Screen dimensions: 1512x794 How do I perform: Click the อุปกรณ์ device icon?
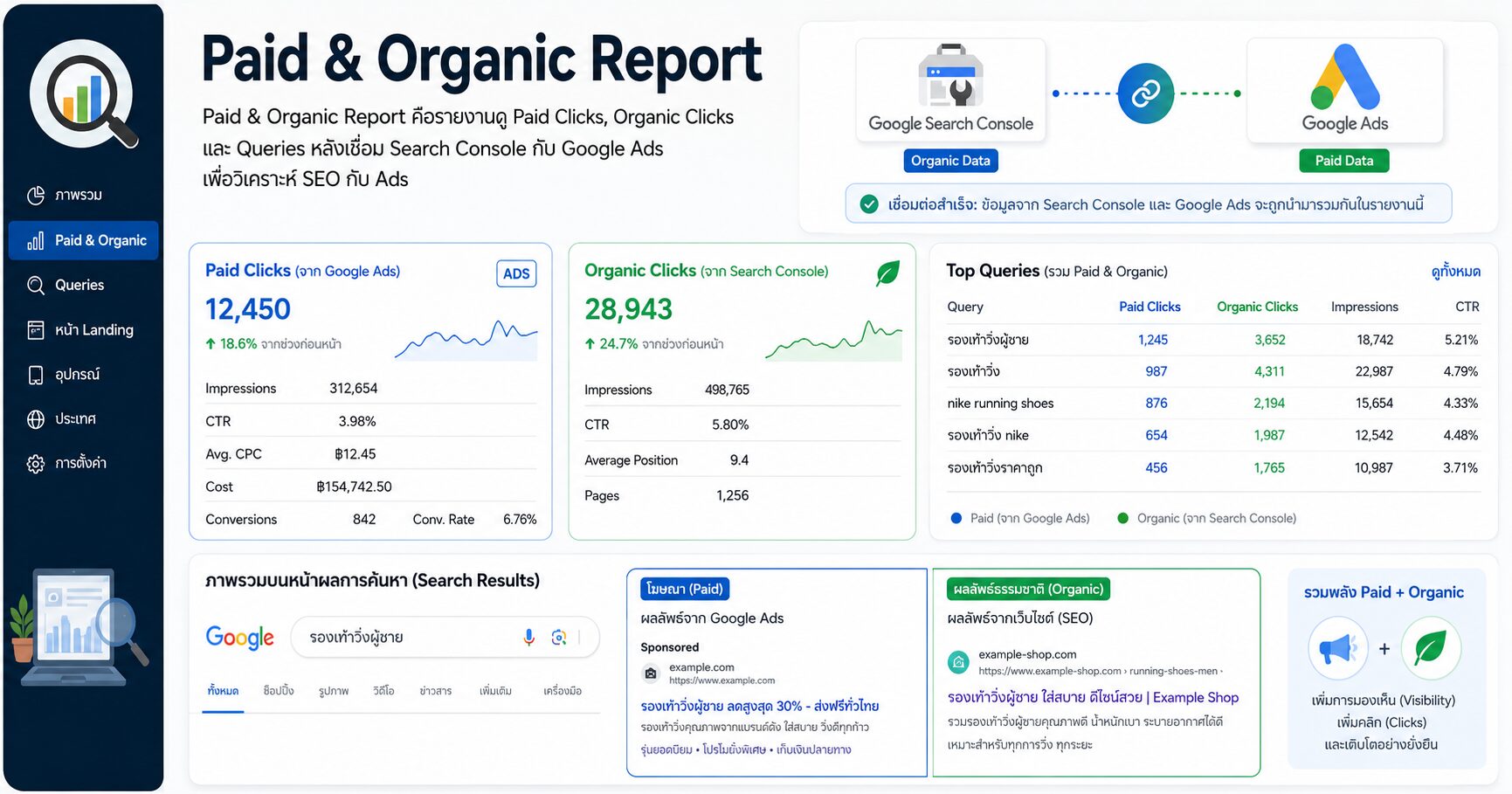[x=36, y=375]
